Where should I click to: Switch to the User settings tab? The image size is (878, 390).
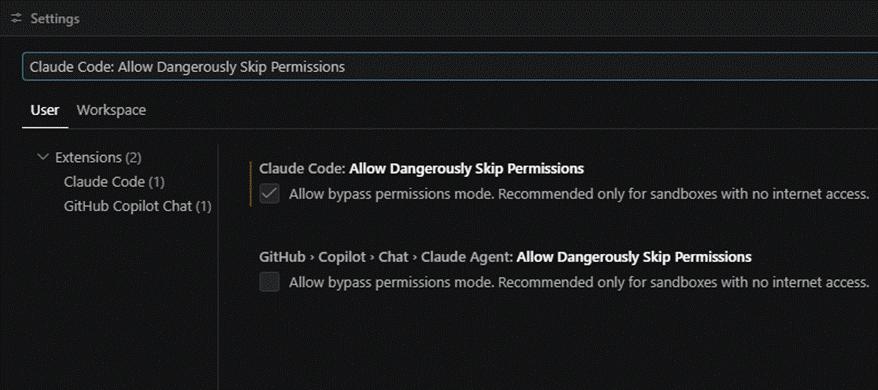[45, 110]
